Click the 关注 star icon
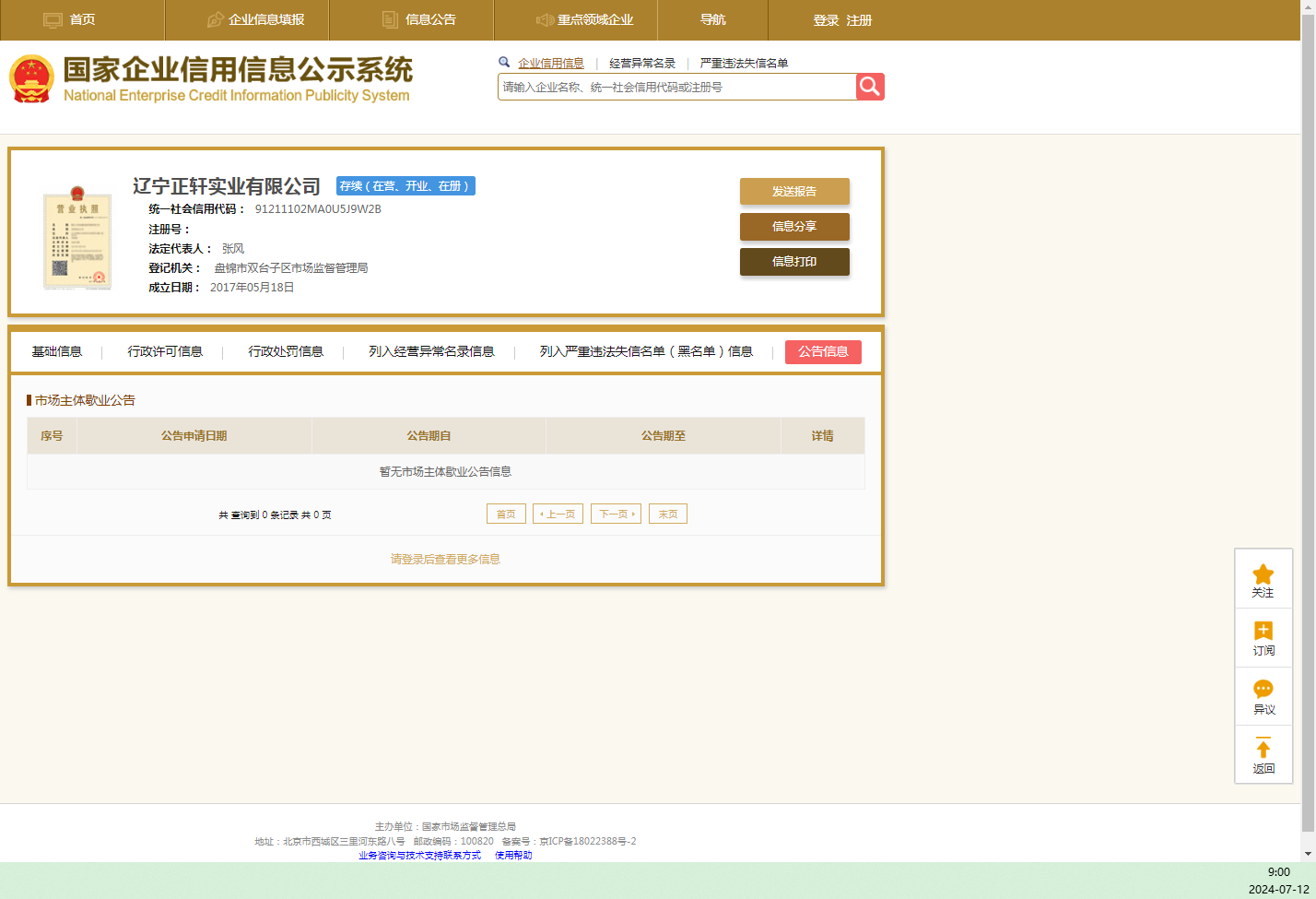This screenshot has width=1316, height=899. pyautogui.click(x=1263, y=574)
